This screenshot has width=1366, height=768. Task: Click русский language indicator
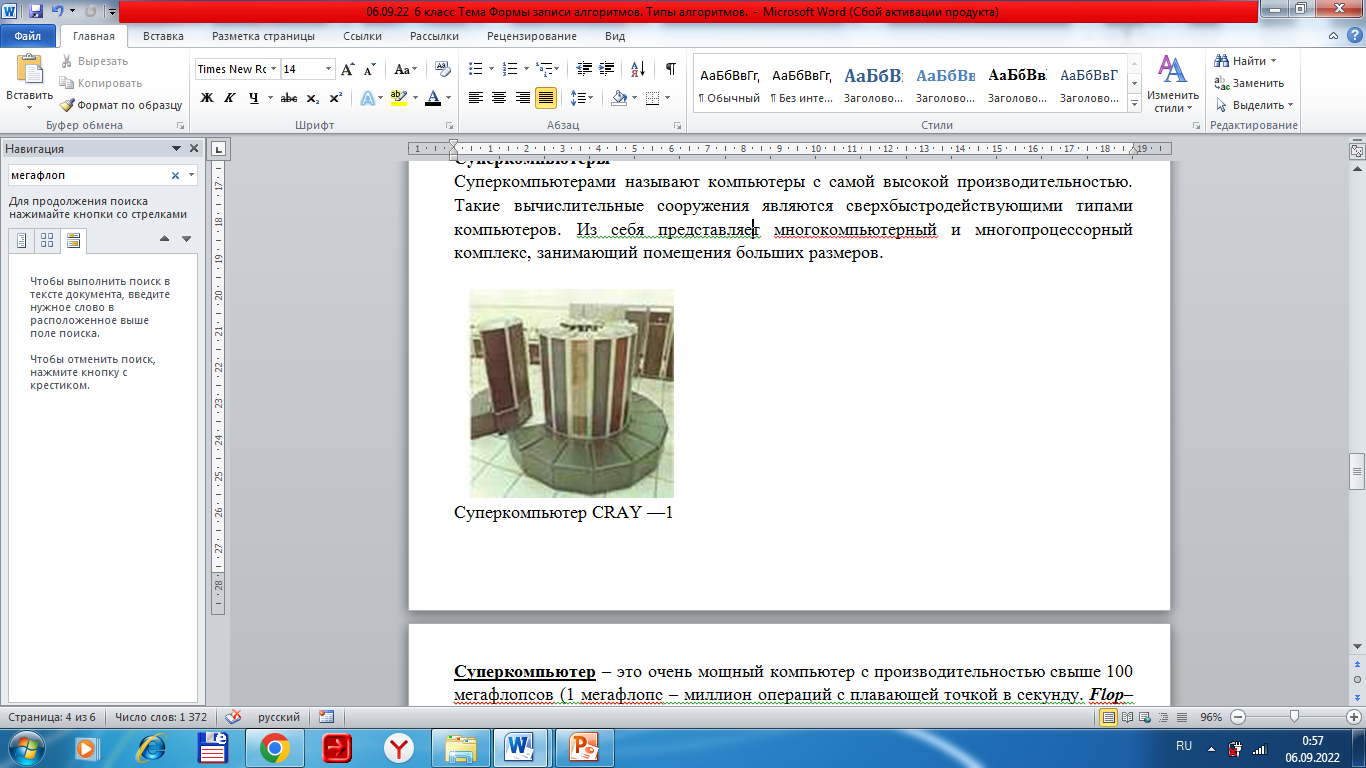279,717
